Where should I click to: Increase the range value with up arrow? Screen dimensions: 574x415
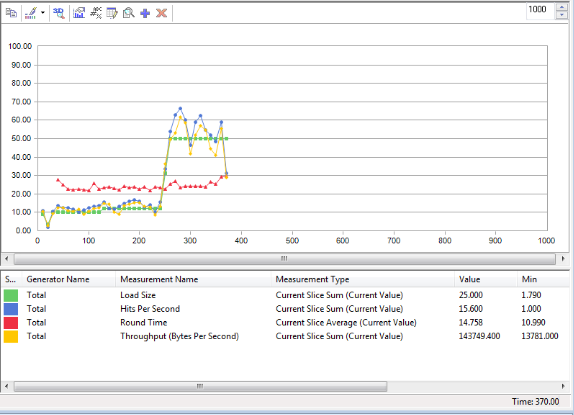562,7
